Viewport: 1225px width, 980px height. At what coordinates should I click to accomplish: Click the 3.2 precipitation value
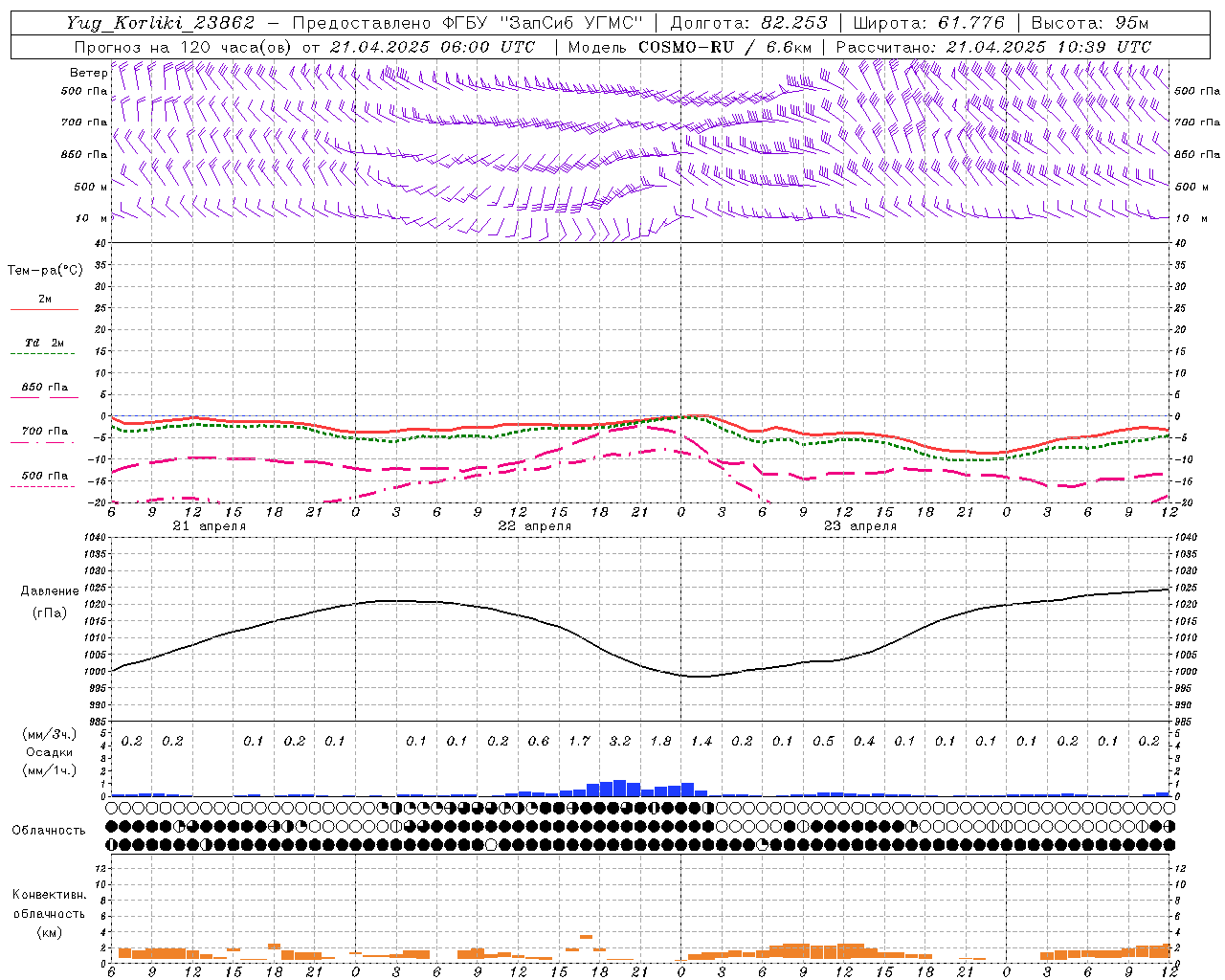pyautogui.click(x=620, y=742)
